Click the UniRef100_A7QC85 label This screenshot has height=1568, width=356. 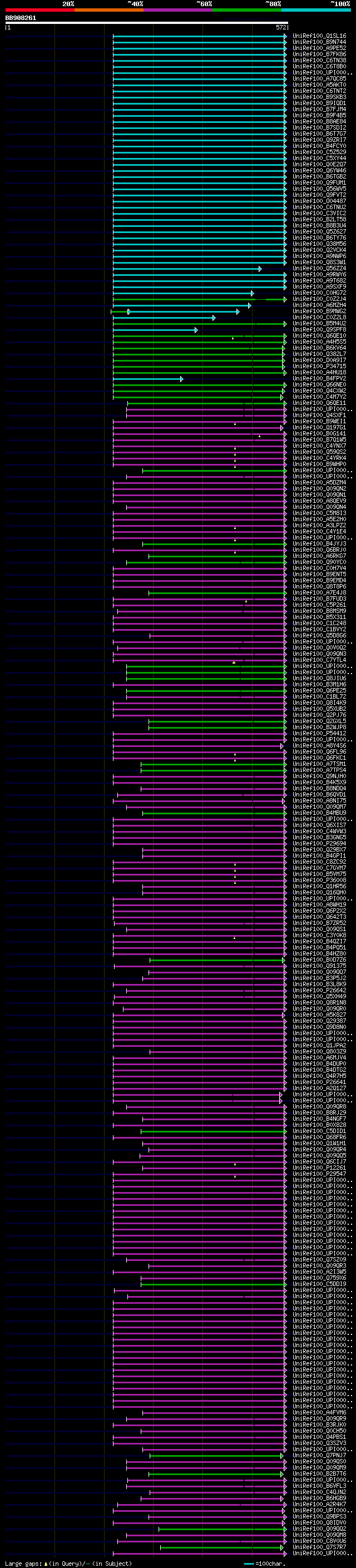319,79
